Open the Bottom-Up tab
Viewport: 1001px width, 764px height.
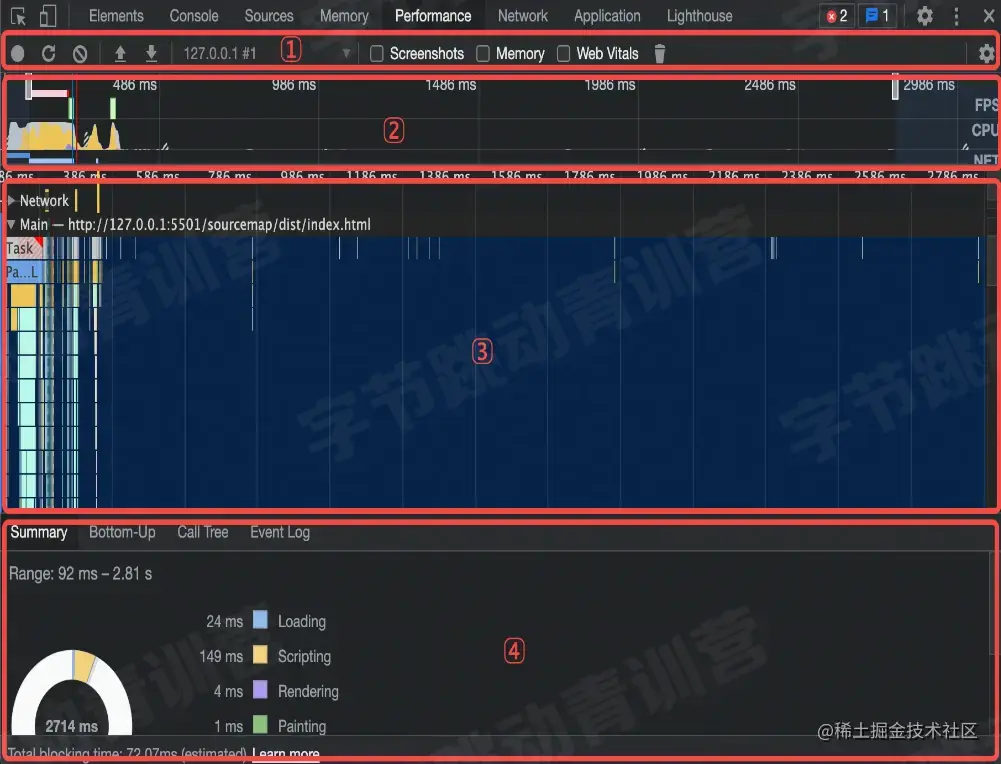tap(122, 532)
